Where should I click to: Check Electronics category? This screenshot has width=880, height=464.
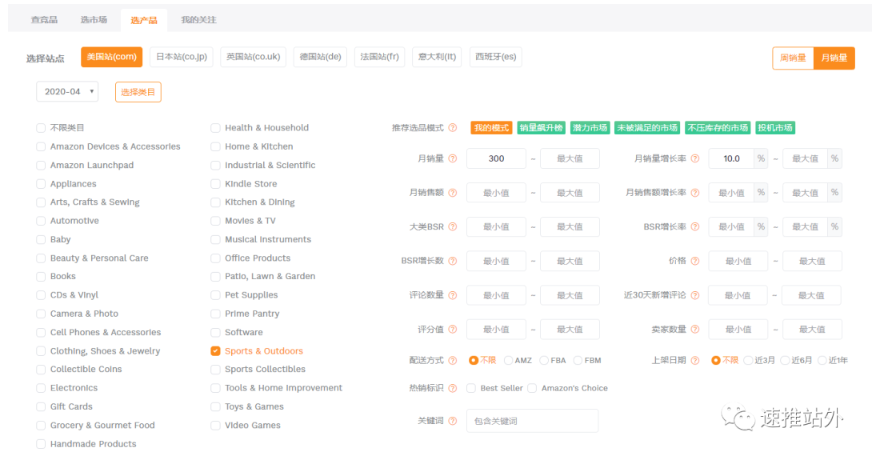pyautogui.click(x=41, y=388)
